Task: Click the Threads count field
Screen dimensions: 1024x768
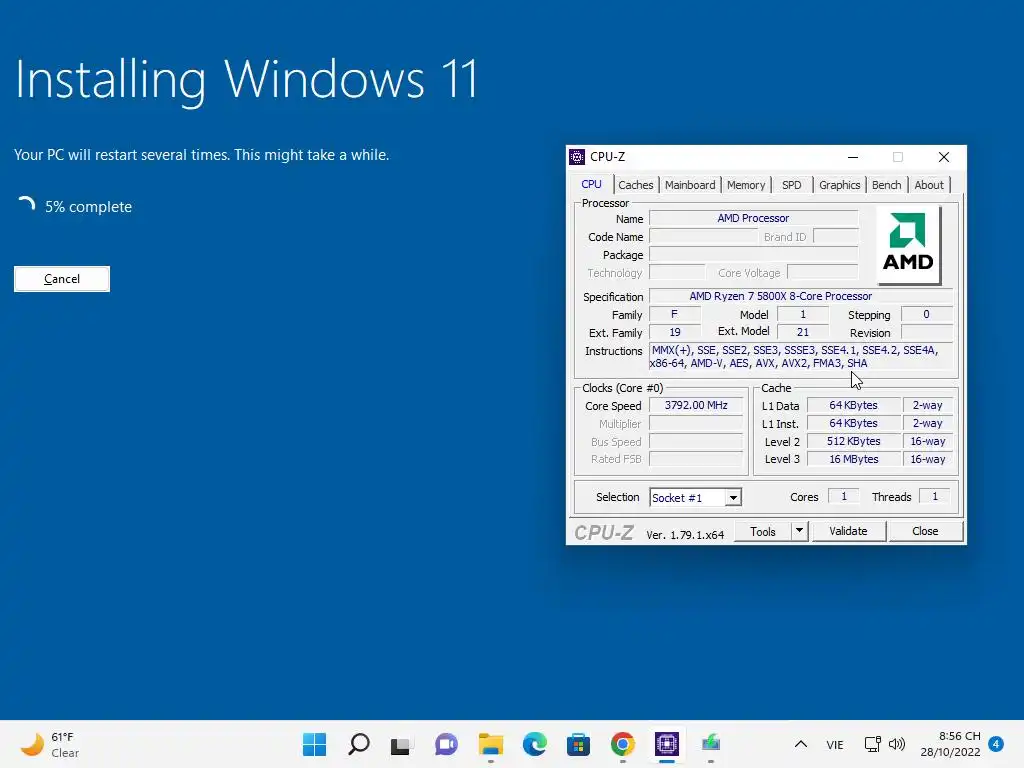Action: pos(935,496)
